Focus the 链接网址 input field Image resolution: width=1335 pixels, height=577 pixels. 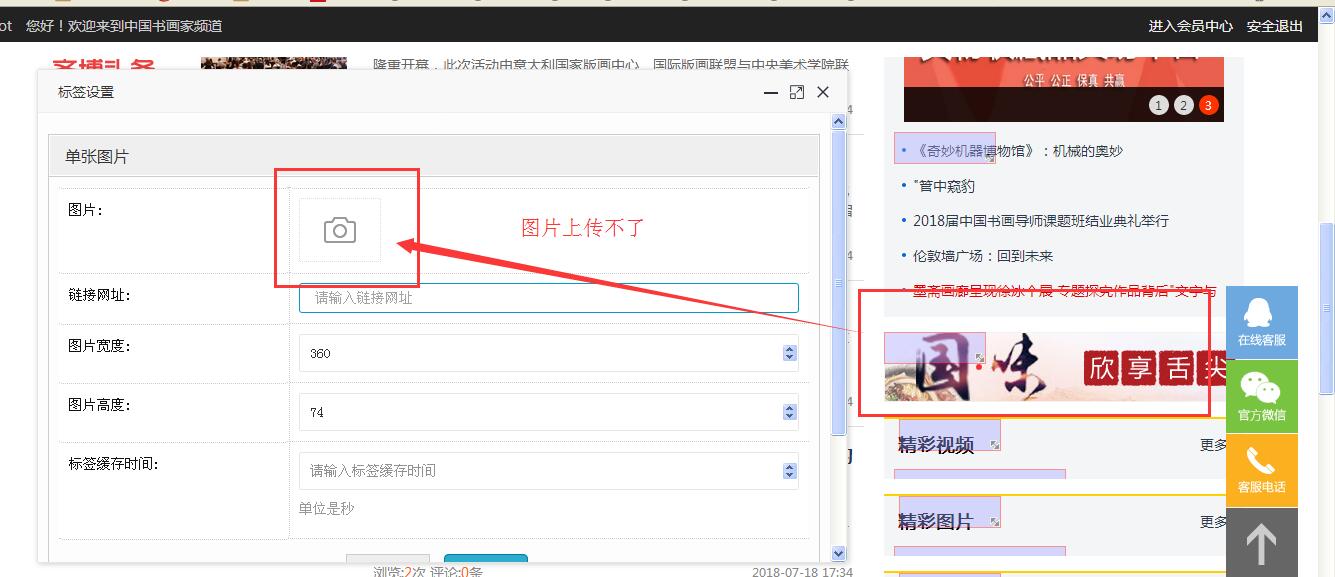point(548,298)
